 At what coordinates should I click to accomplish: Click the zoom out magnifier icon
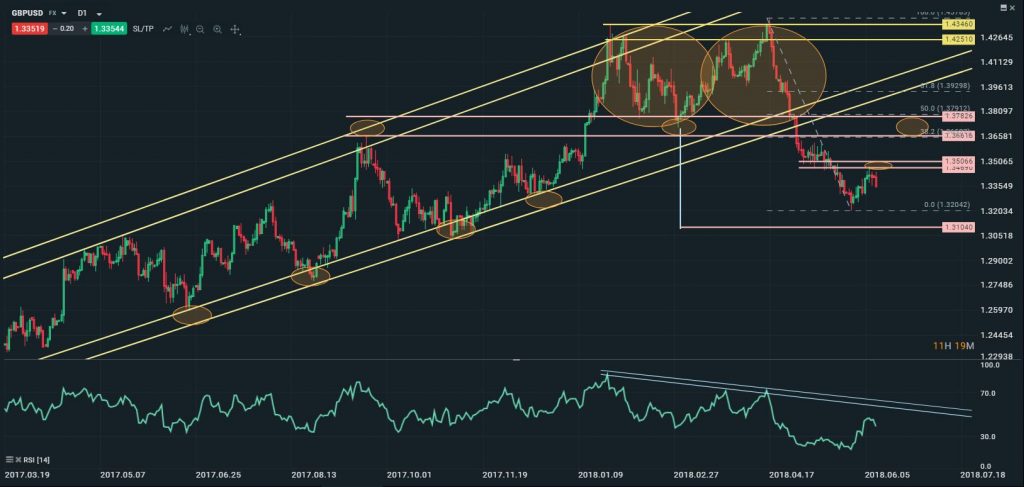(x=200, y=29)
